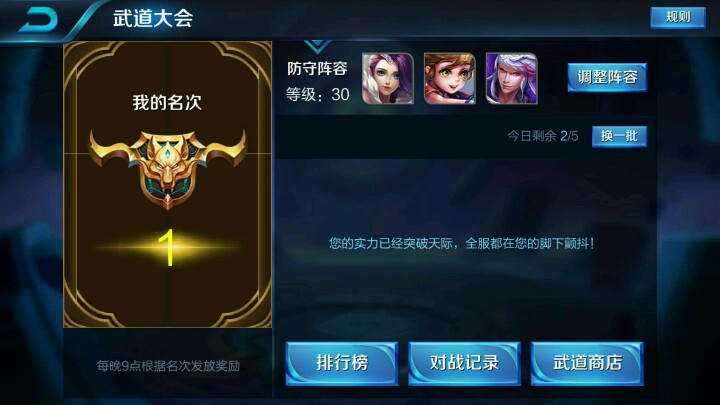
Task: Tap the 武道大会 title text
Action: 153,18
